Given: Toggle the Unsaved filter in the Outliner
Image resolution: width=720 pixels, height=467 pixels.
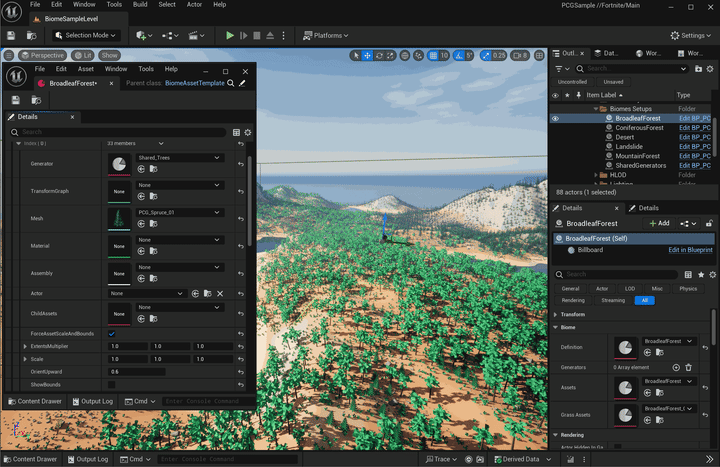Looking at the screenshot, I should pos(613,82).
